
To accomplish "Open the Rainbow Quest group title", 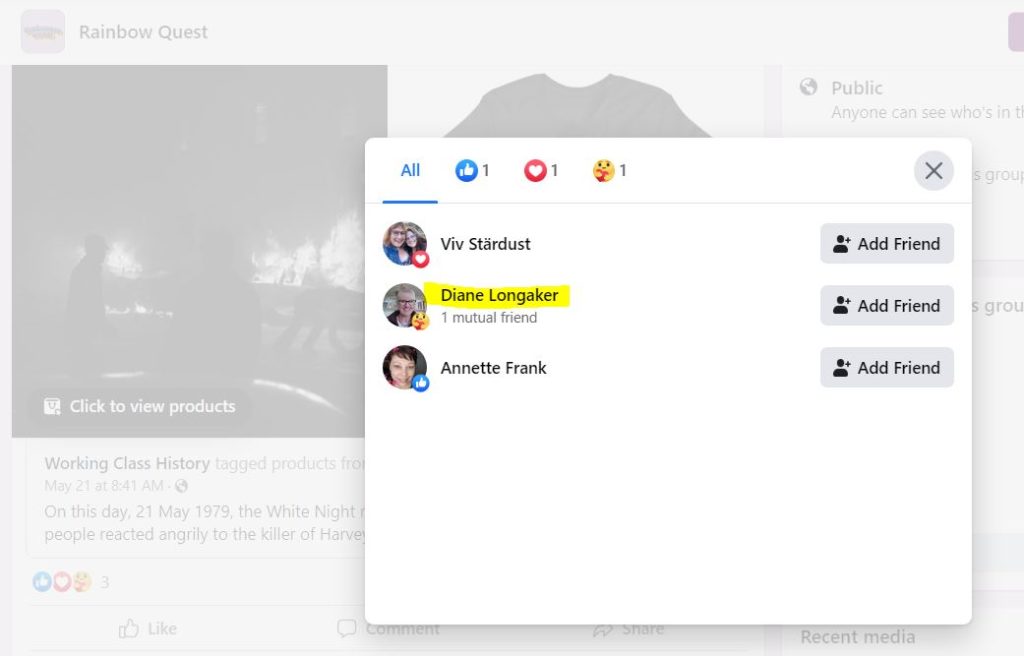I will point(143,32).
